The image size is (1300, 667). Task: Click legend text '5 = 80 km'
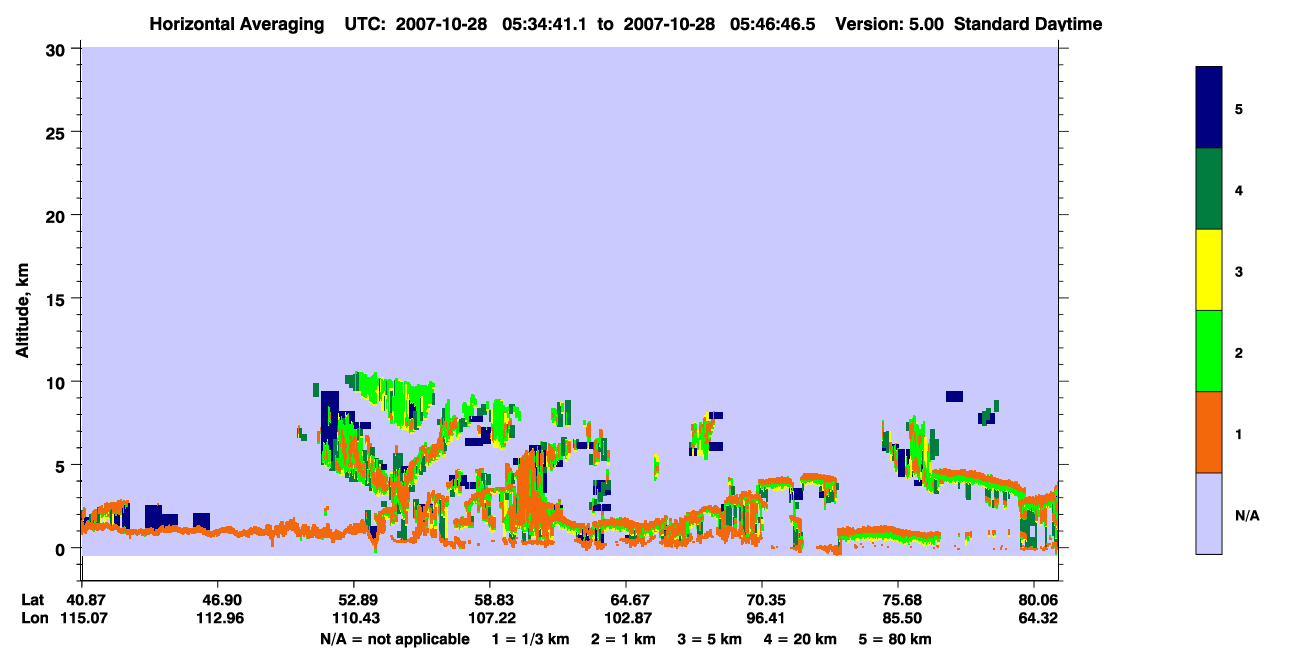pos(895,639)
